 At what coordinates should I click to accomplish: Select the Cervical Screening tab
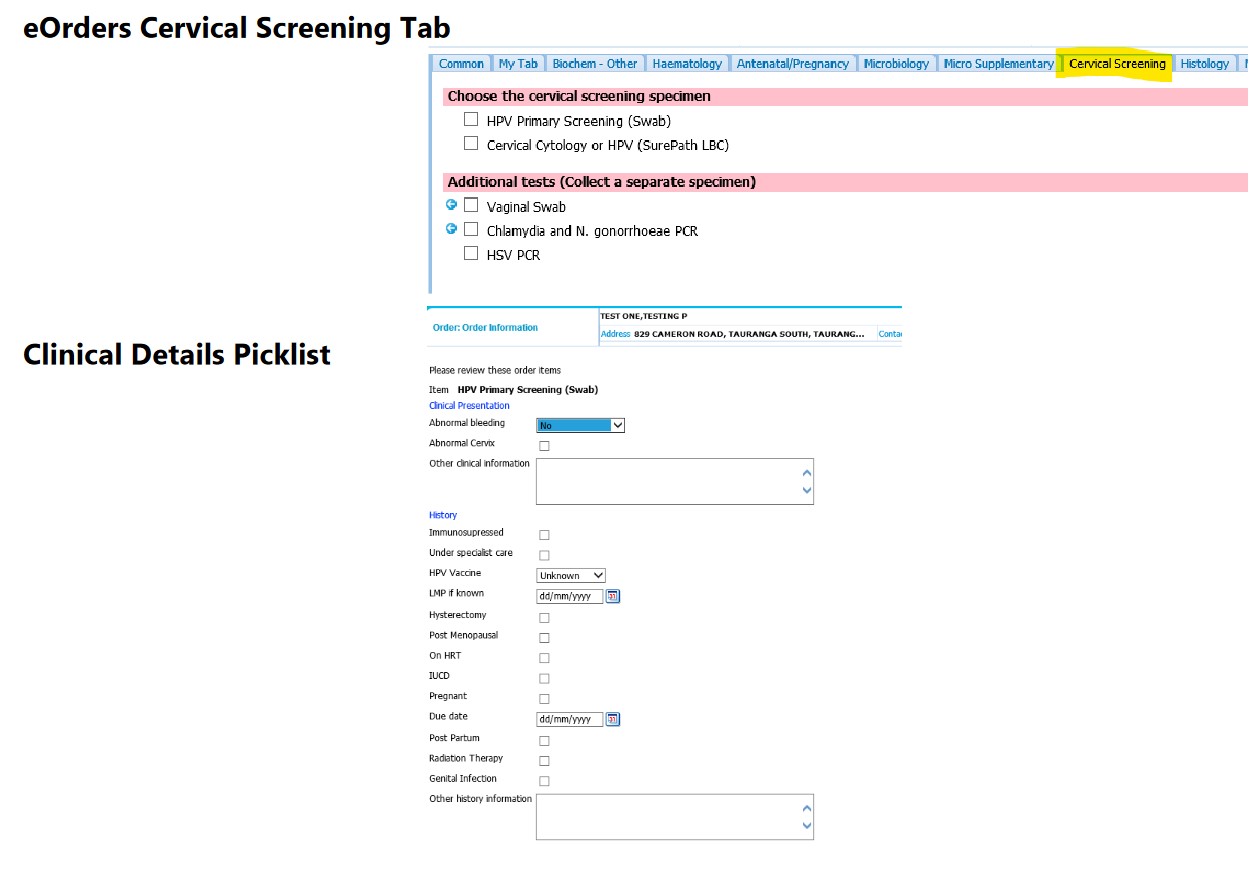1117,63
